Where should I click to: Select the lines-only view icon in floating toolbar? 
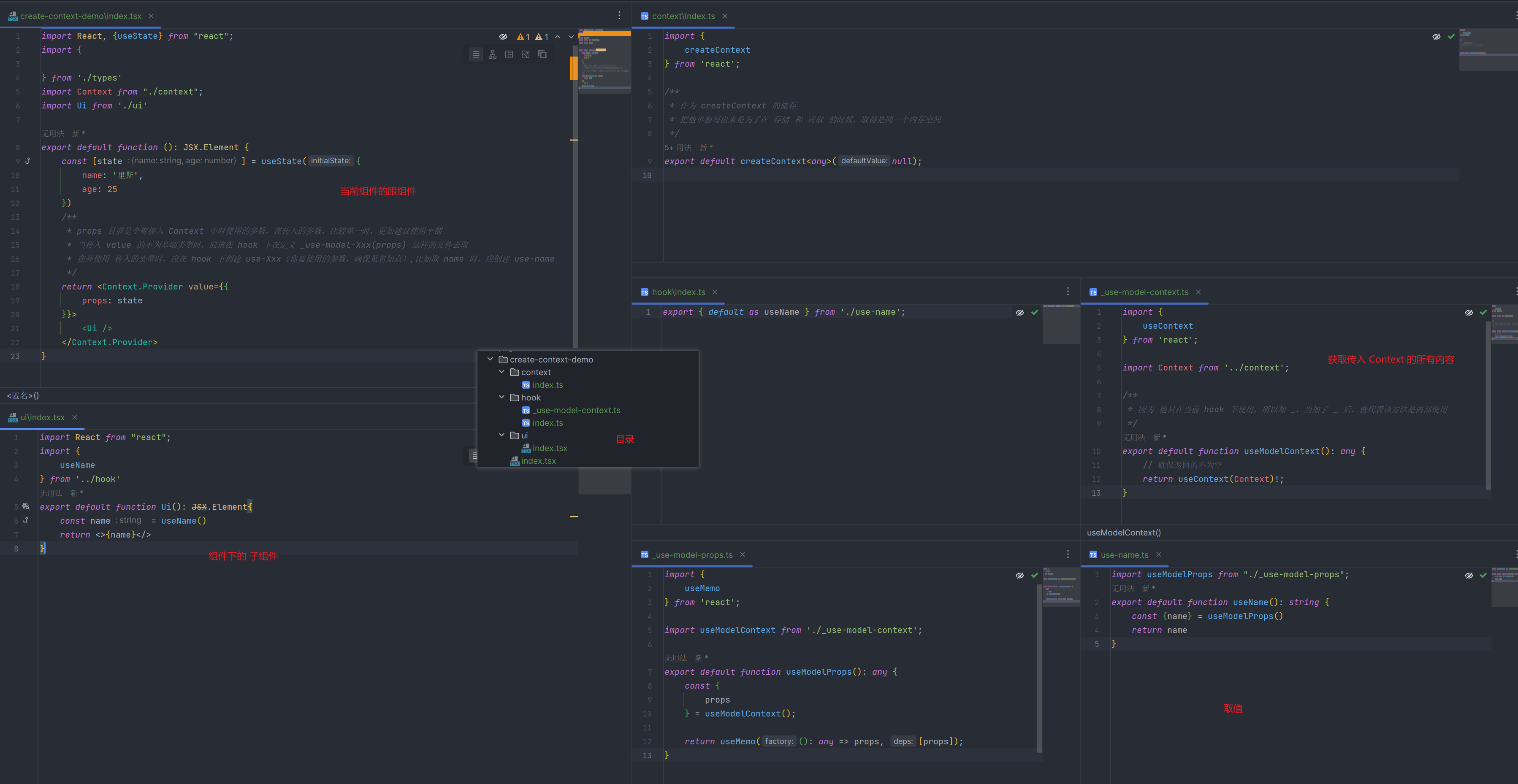[476, 55]
